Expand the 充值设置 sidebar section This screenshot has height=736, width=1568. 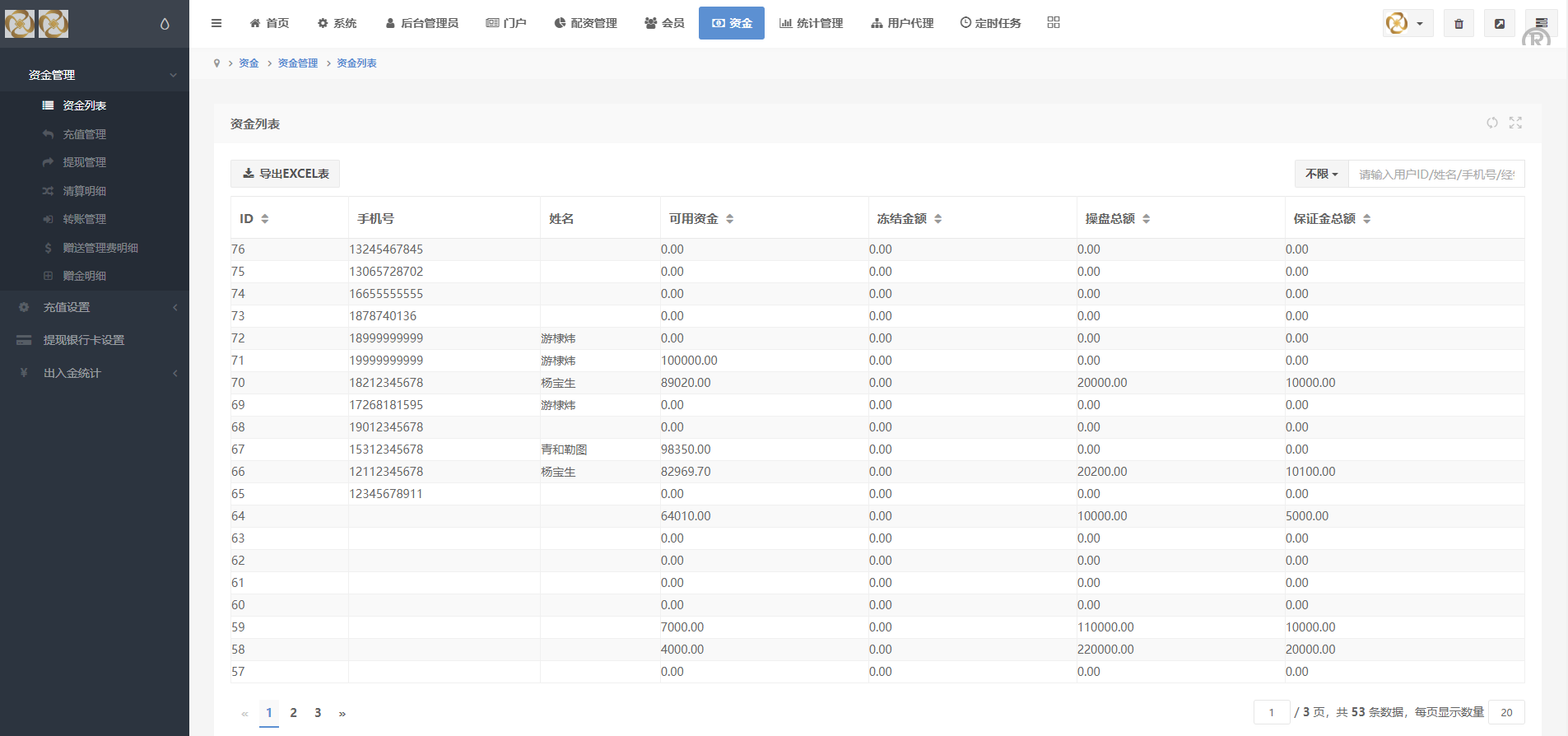[x=95, y=307]
